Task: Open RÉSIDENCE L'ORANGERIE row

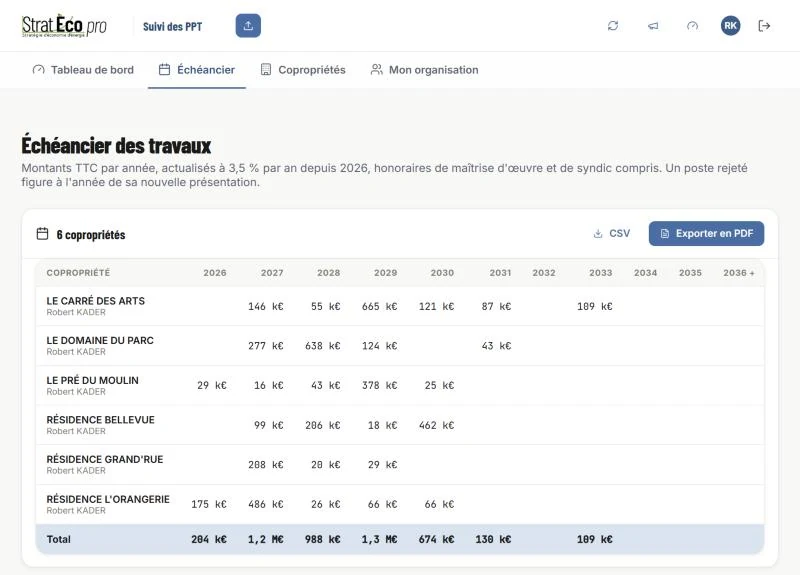Action: [399, 504]
